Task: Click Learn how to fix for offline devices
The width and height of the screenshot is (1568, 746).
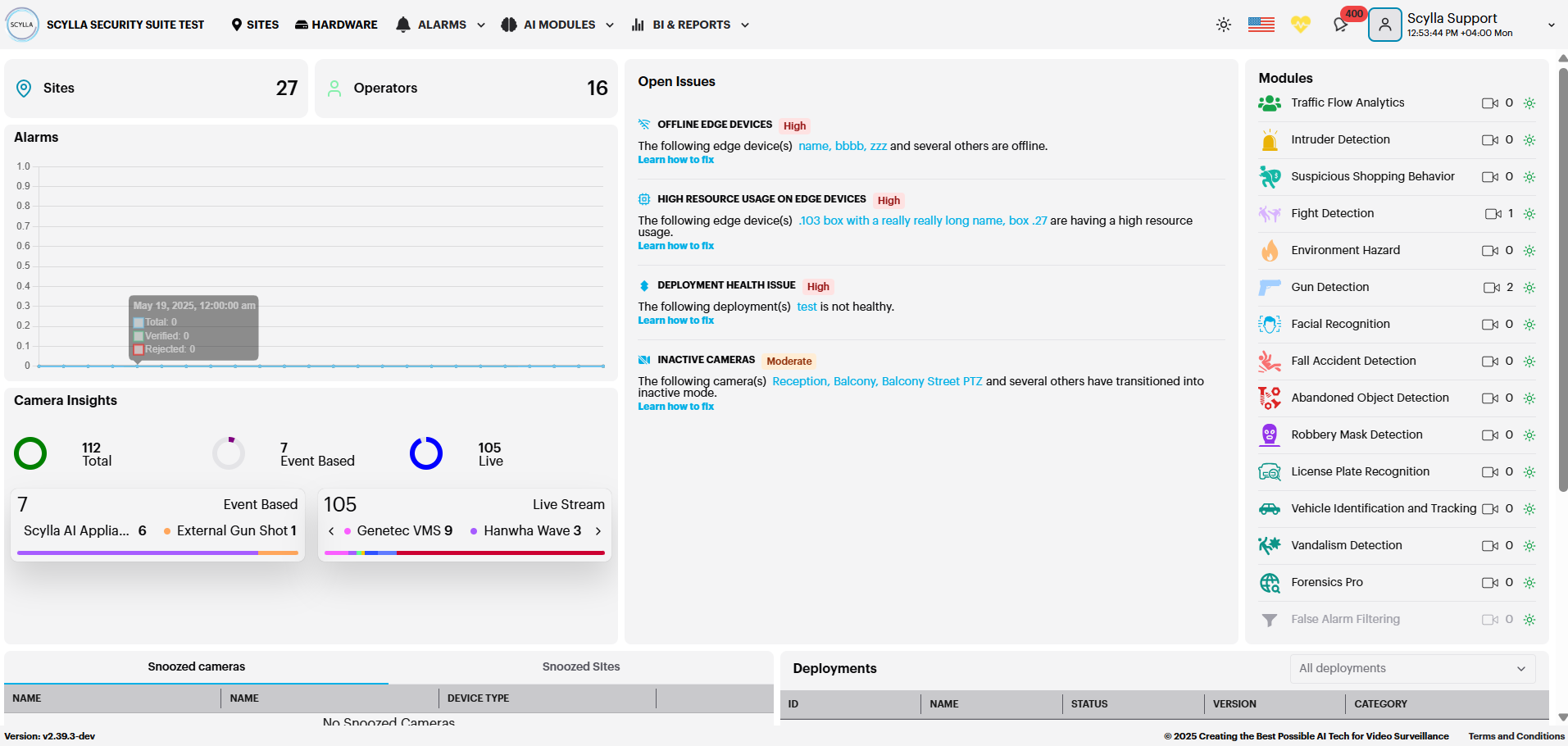Action: click(675, 160)
